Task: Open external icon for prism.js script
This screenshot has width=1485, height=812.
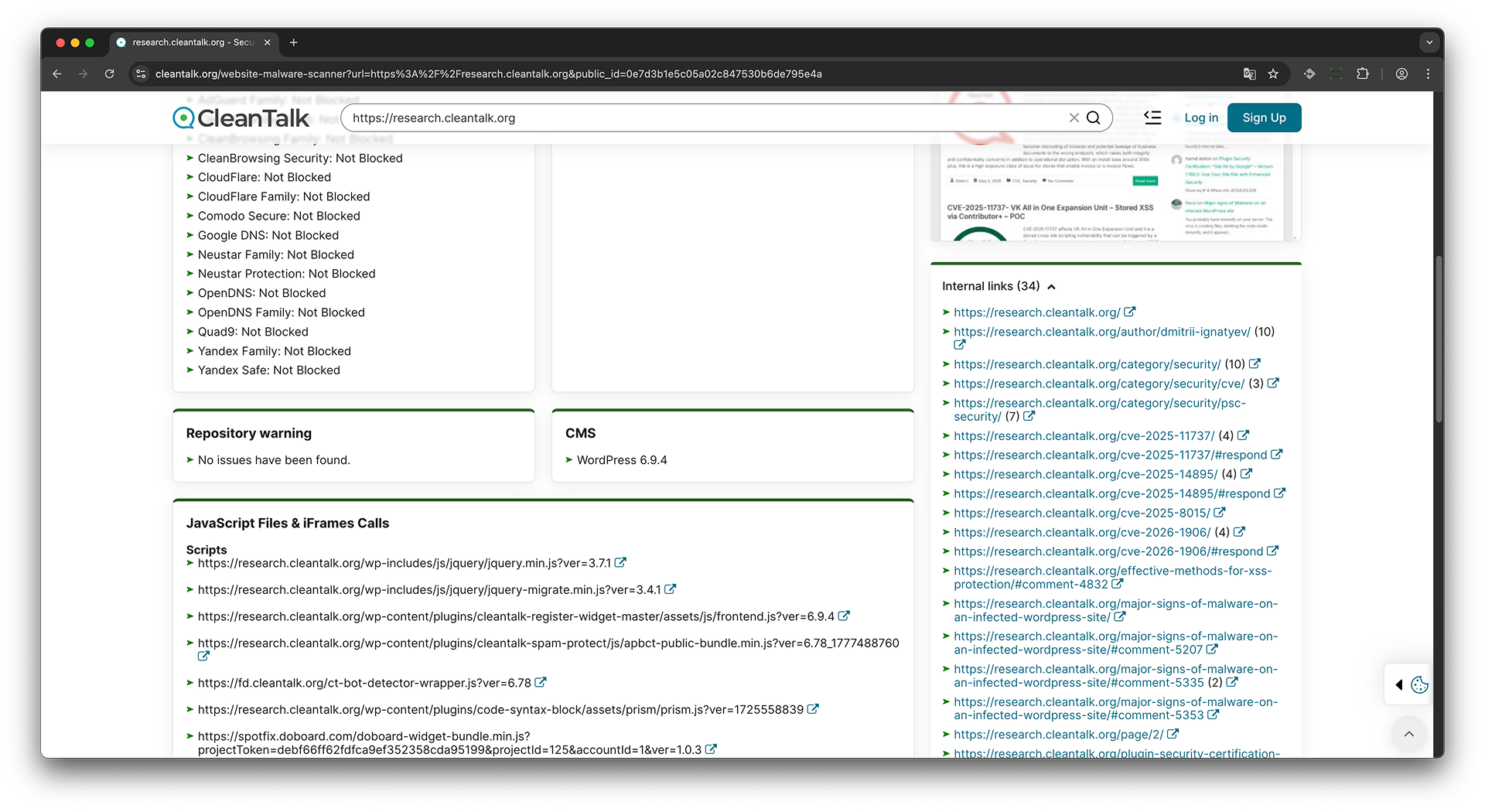Action: coord(813,709)
